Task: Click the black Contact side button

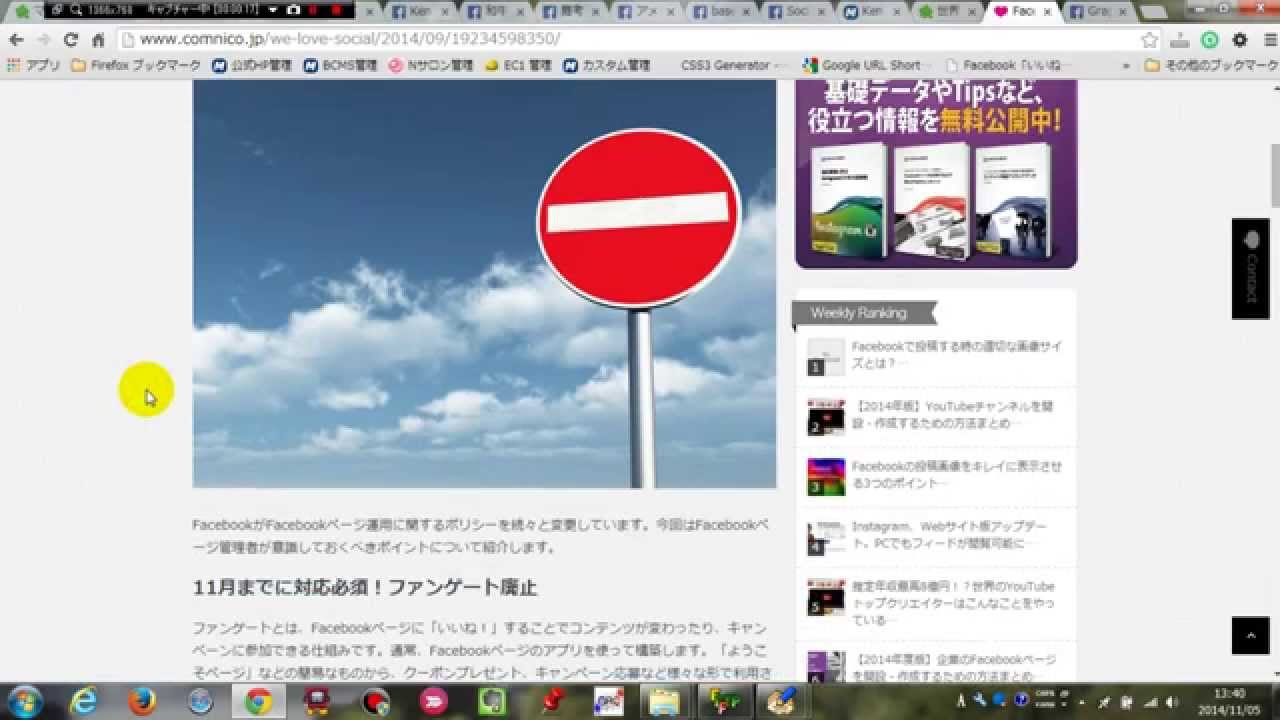Action: click(1250, 268)
